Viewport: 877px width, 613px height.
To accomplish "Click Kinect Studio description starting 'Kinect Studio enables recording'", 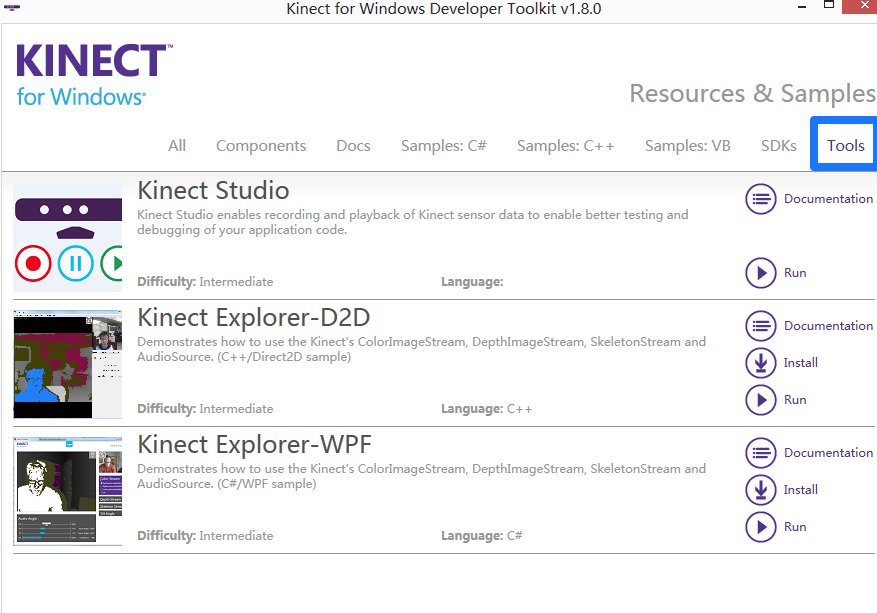I will click(413, 222).
